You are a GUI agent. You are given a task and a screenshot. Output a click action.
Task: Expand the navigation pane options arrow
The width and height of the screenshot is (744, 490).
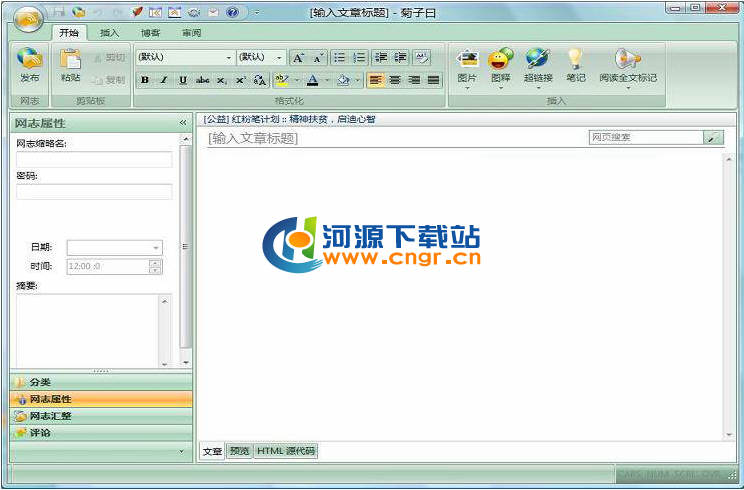coord(182,451)
